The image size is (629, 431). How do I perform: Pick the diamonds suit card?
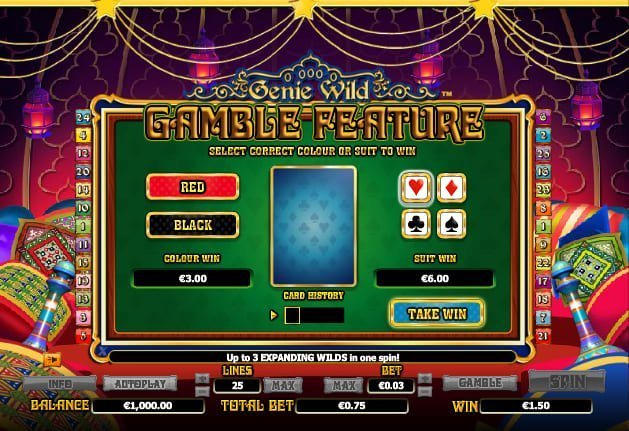point(451,187)
